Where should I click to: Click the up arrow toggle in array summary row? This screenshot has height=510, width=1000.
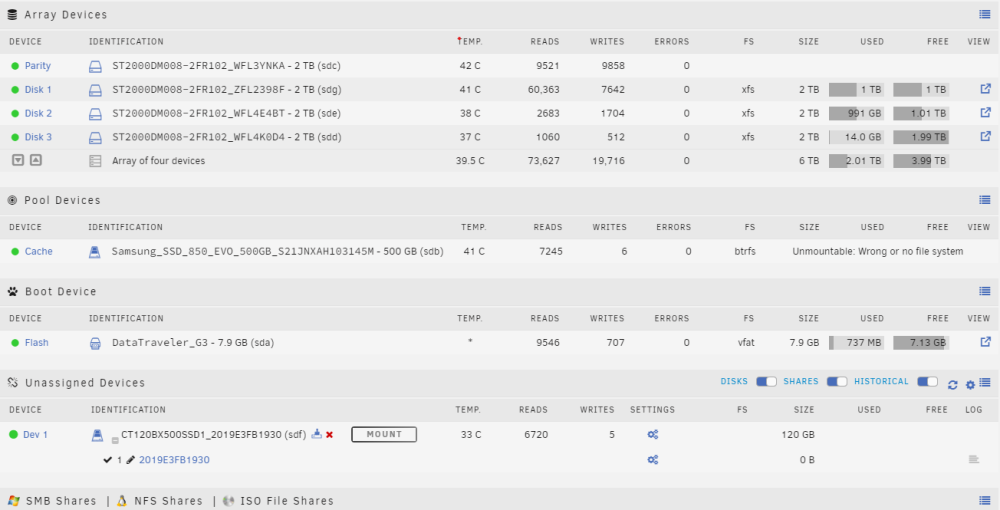tap(36, 160)
